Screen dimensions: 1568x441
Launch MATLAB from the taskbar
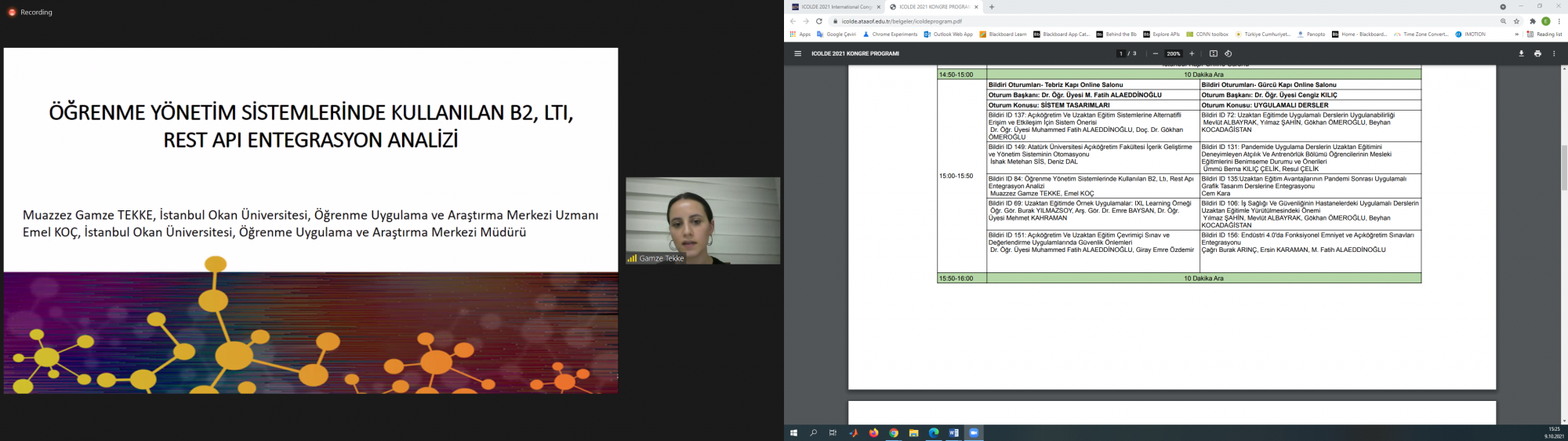(854, 432)
